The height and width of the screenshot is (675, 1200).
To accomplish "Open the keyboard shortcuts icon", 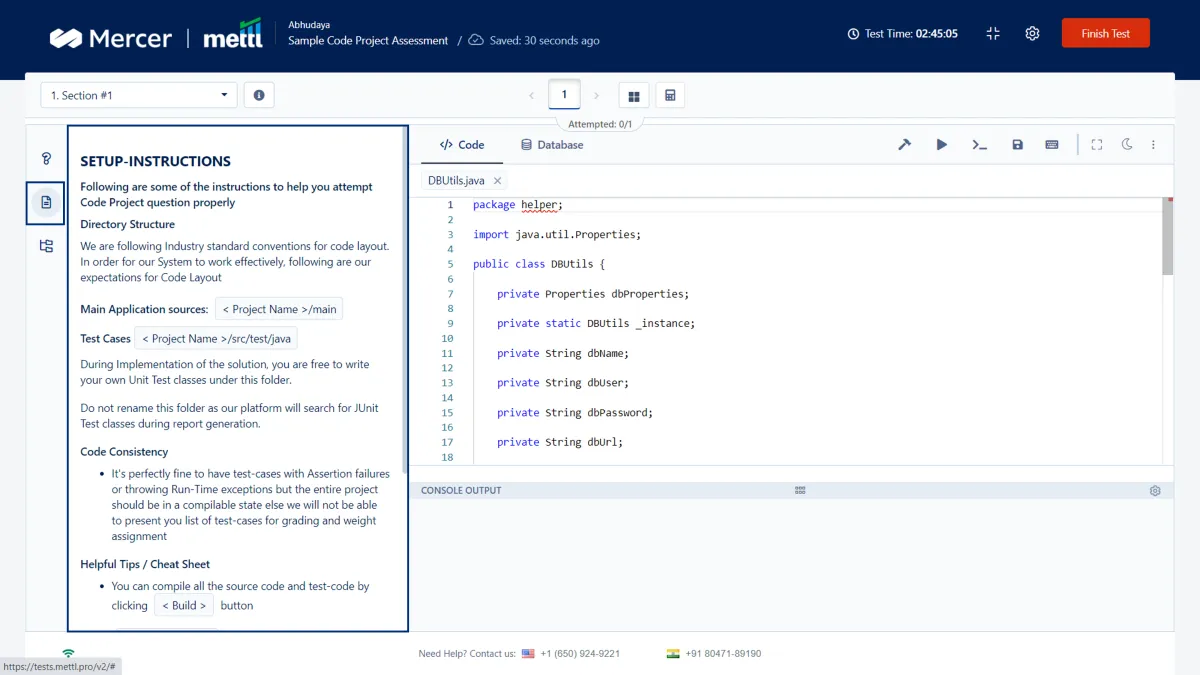I will [1052, 145].
